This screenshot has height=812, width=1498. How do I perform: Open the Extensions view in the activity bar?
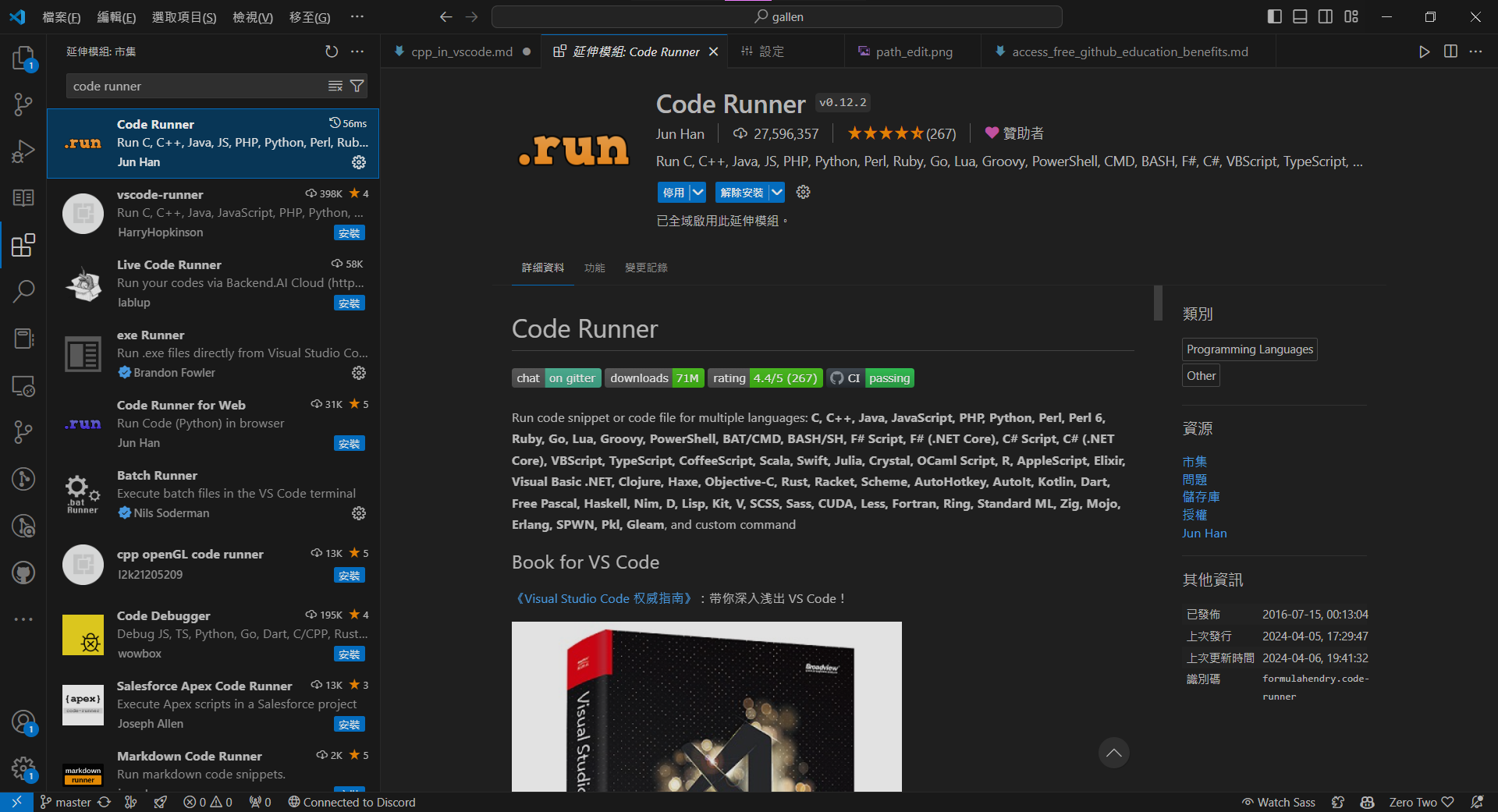point(23,245)
